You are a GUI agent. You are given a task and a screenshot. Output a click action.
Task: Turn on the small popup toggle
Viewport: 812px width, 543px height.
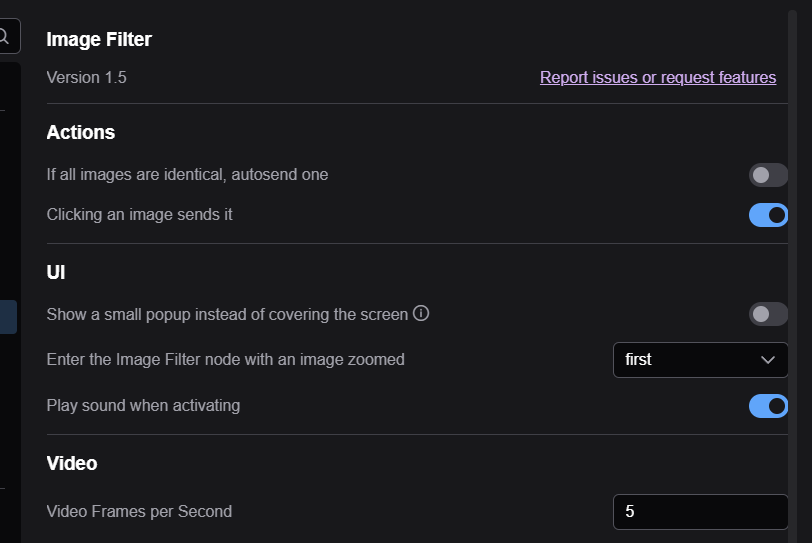tap(768, 314)
